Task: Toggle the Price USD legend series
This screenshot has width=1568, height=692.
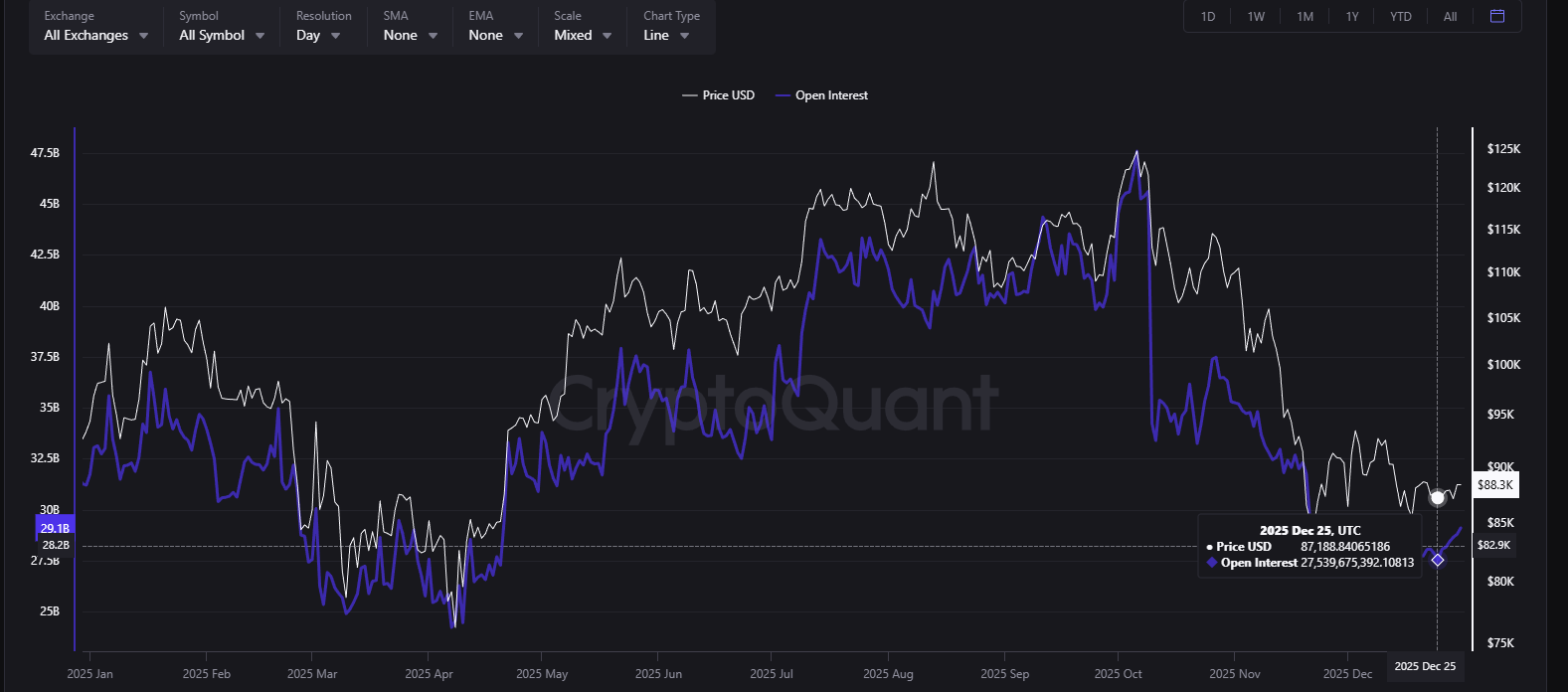Action: [x=718, y=95]
